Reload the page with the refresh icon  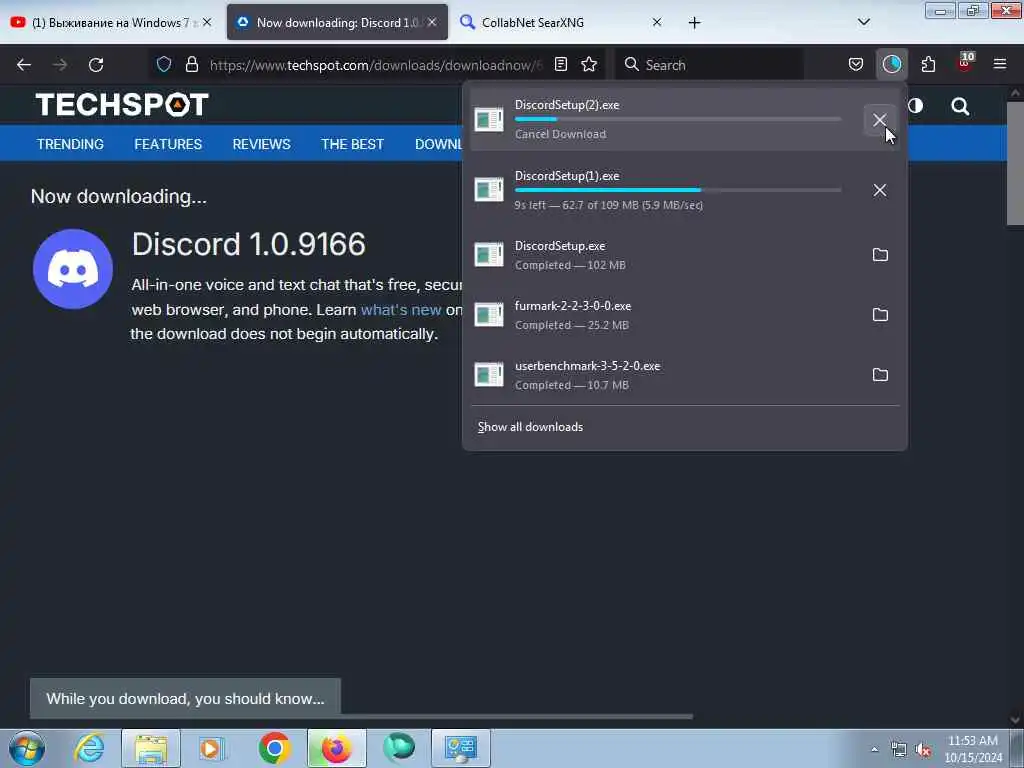96,65
